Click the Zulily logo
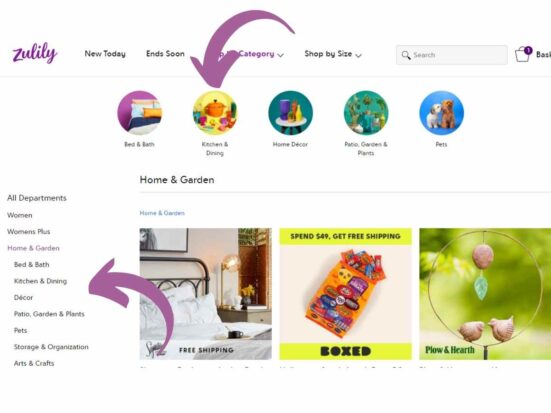The image size is (551, 413). click(x=35, y=53)
